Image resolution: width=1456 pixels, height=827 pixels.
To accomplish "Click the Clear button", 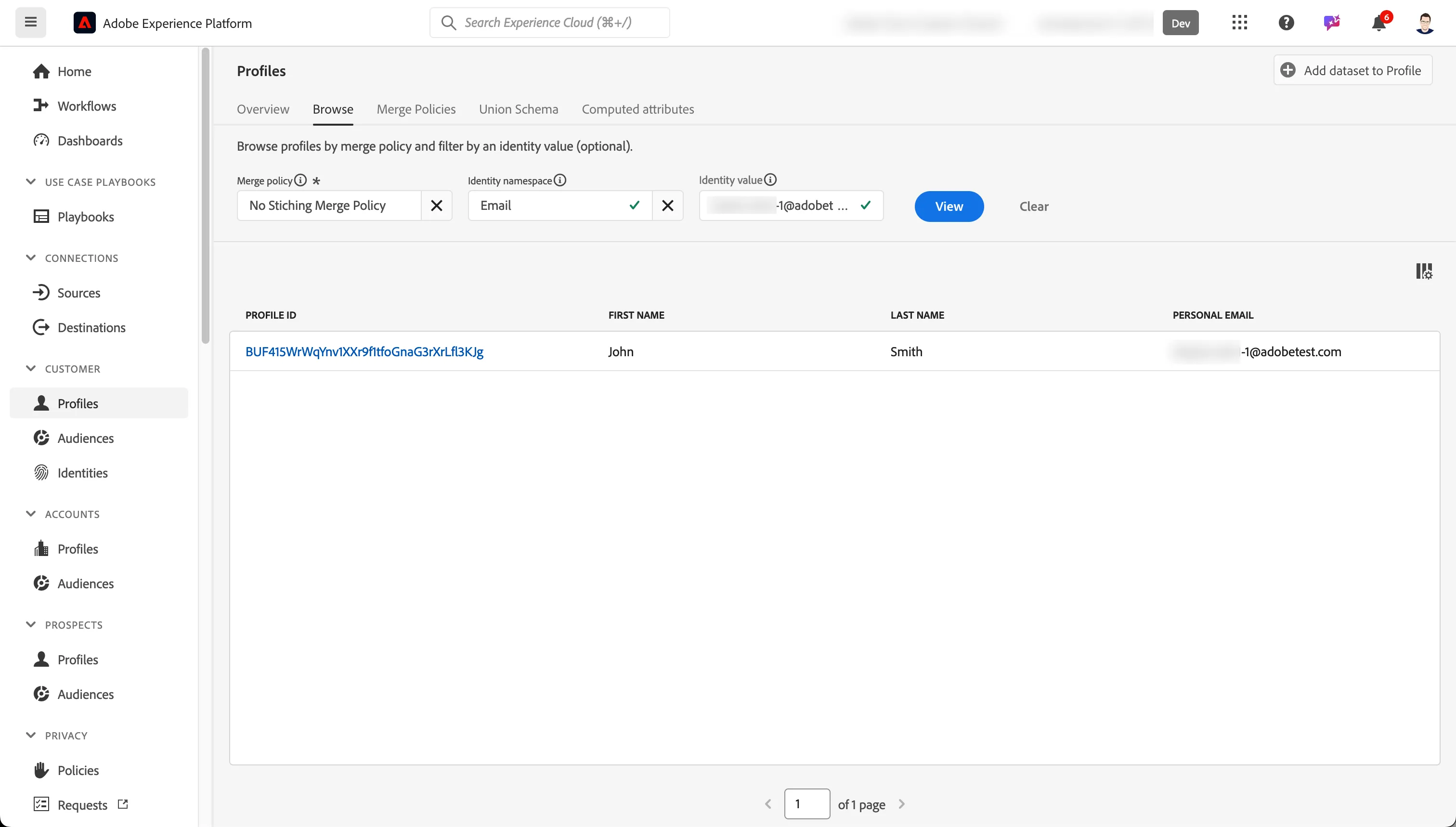I will [1034, 207].
